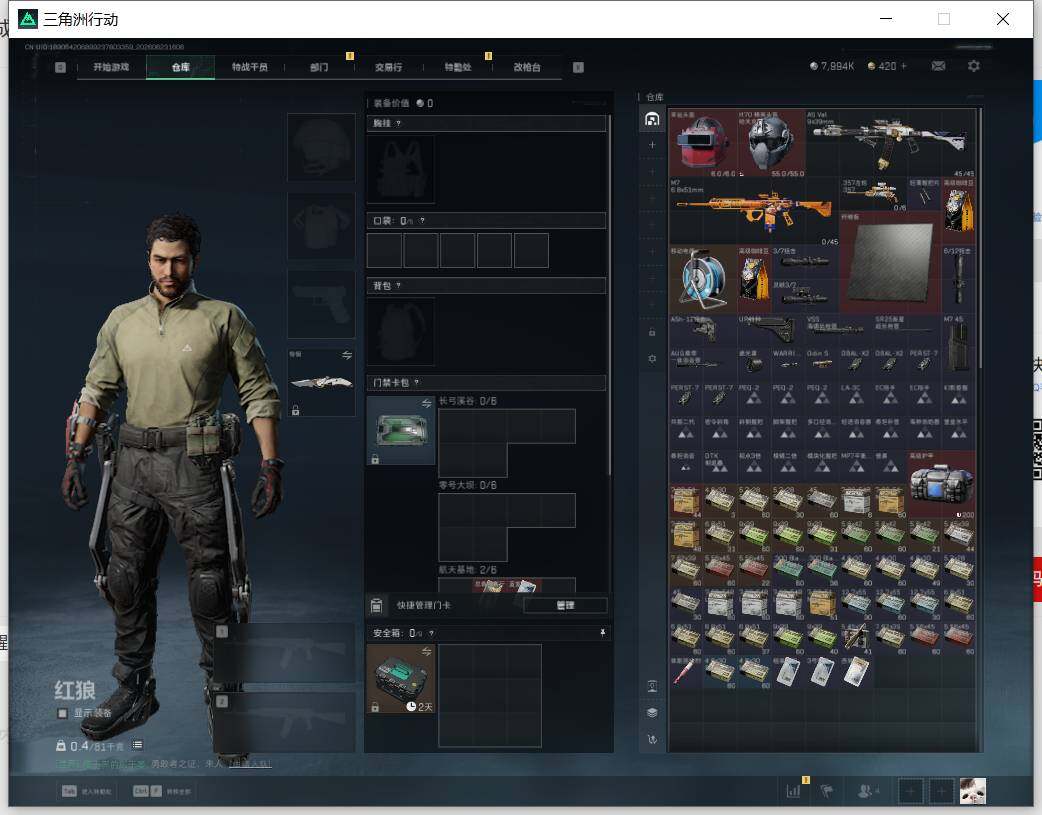Click the second primary weapon slot
Viewport: 1042px width, 815px height.
coord(284,723)
